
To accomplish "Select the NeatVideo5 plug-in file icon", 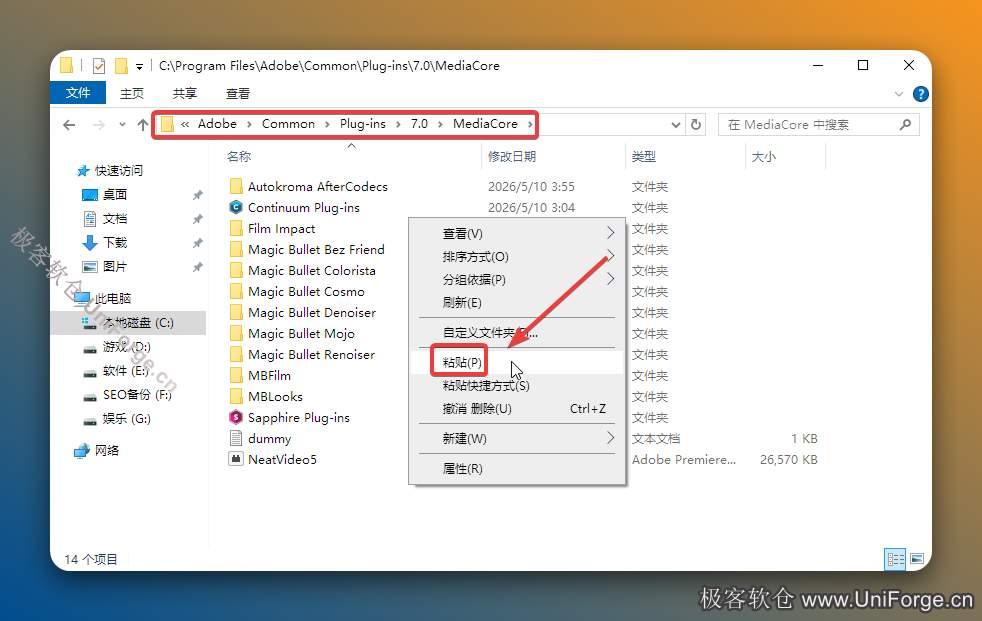I will click(236, 459).
